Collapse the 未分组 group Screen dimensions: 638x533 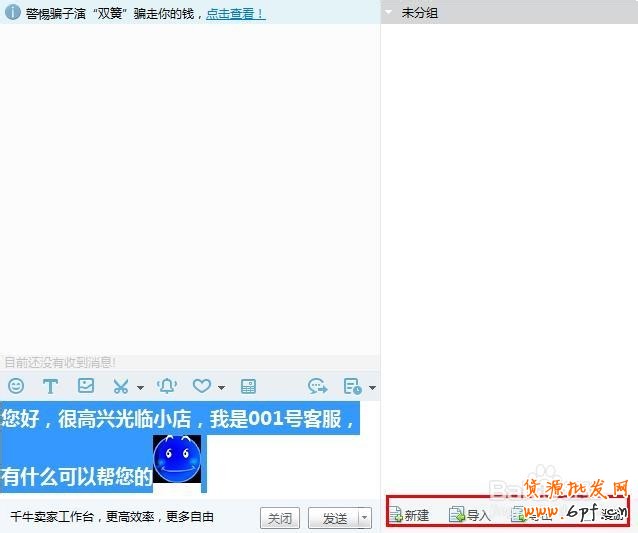pyautogui.click(x=388, y=13)
